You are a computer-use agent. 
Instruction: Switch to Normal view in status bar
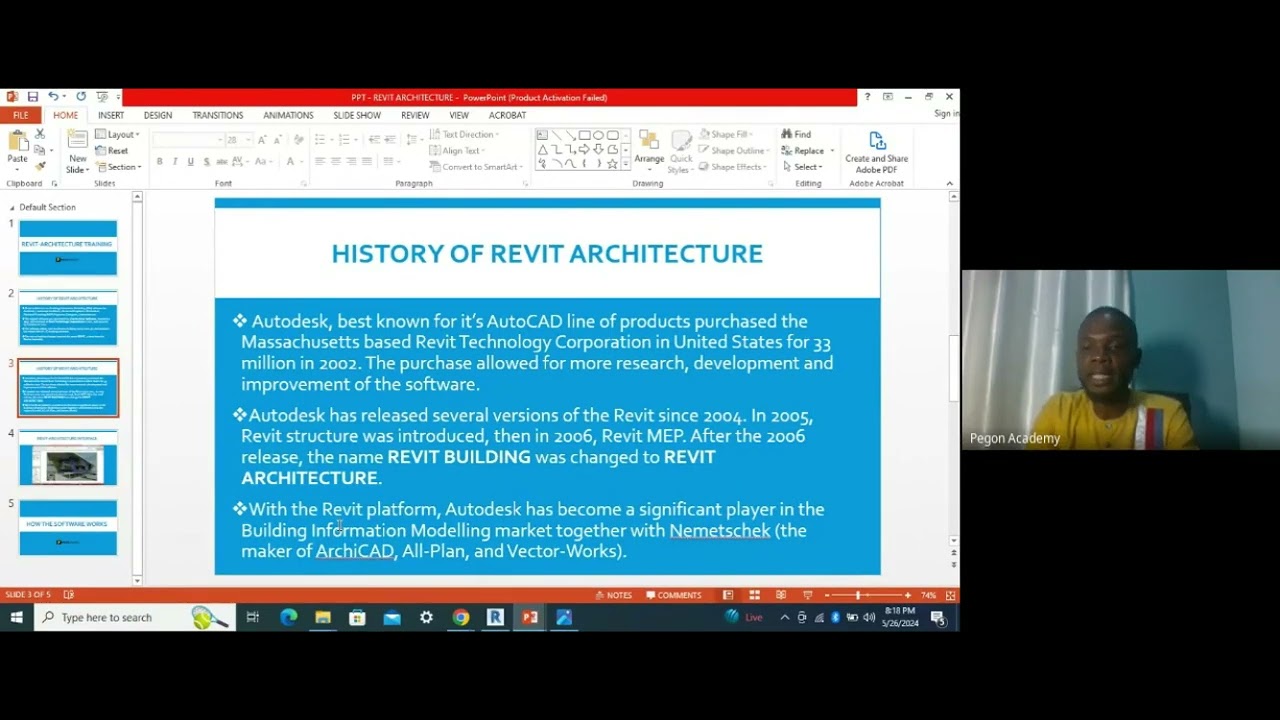[x=728, y=595]
